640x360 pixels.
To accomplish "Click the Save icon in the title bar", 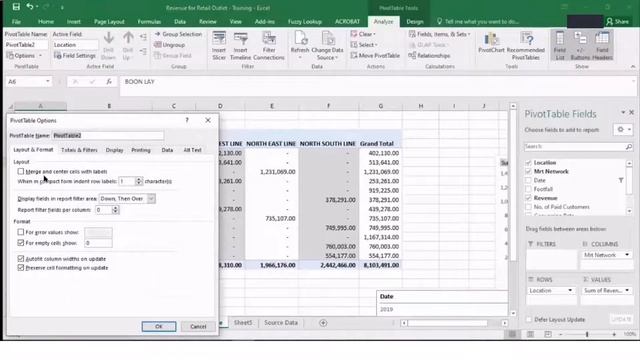I will click(16, 7).
